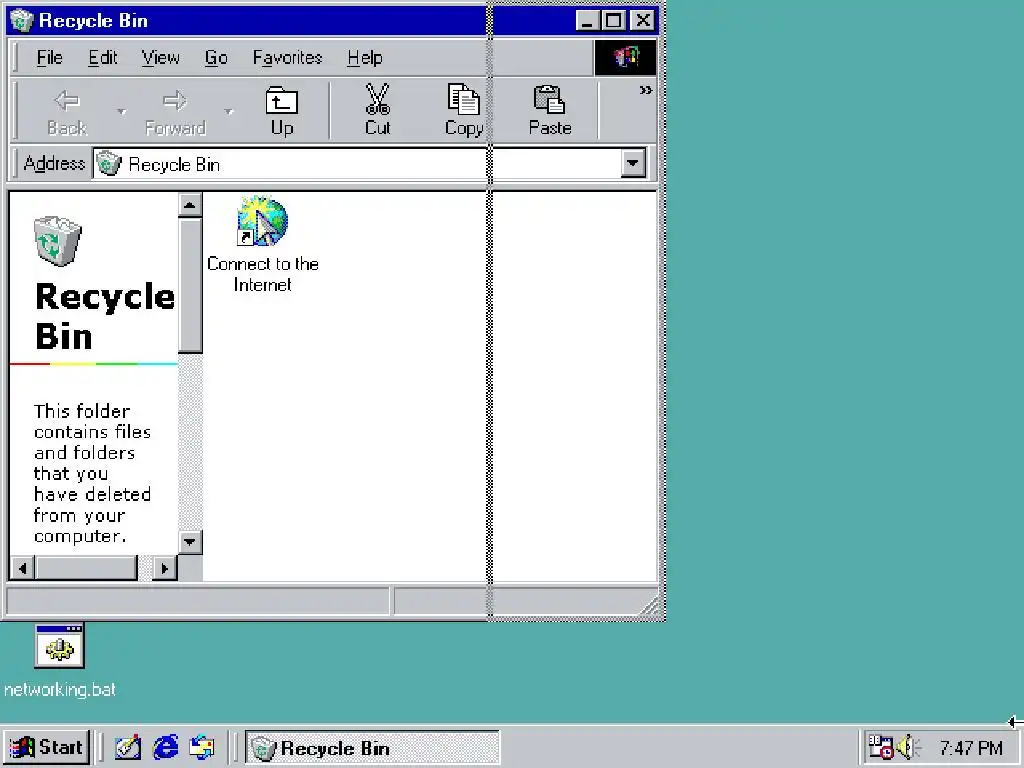Click the Paste clipboard icon
The image size is (1024, 768).
pos(549,99)
